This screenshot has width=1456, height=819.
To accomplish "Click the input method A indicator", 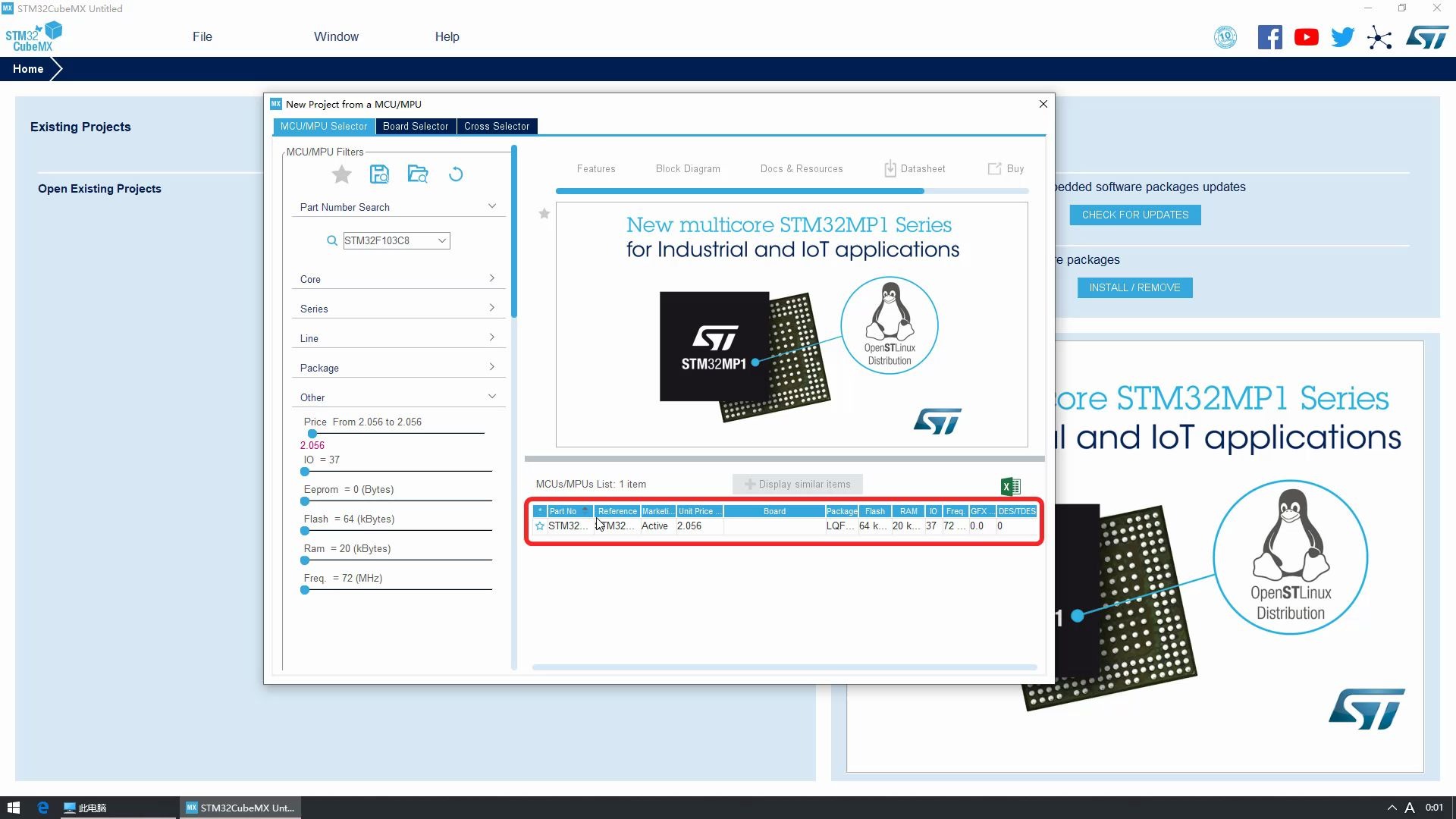I will (1410, 808).
